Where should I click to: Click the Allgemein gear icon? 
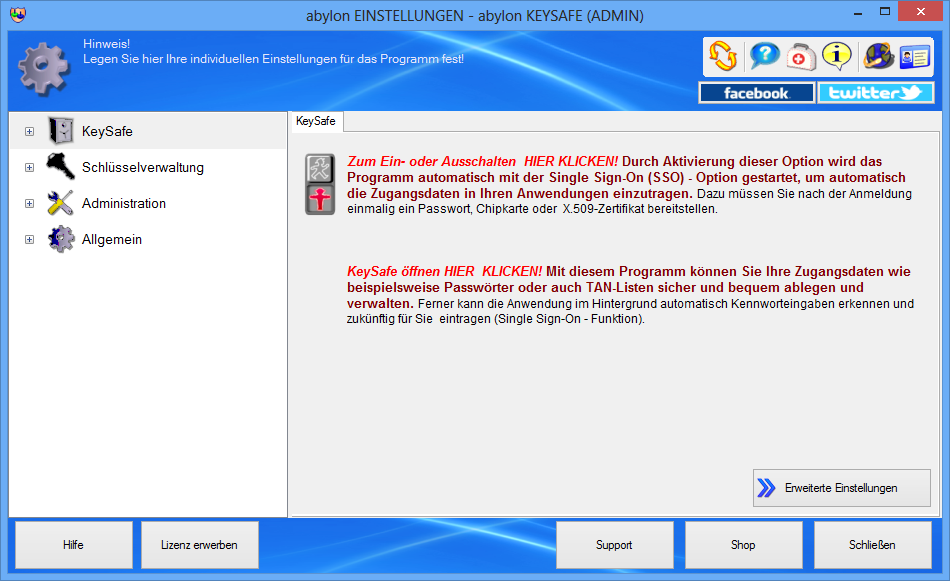(x=61, y=239)
